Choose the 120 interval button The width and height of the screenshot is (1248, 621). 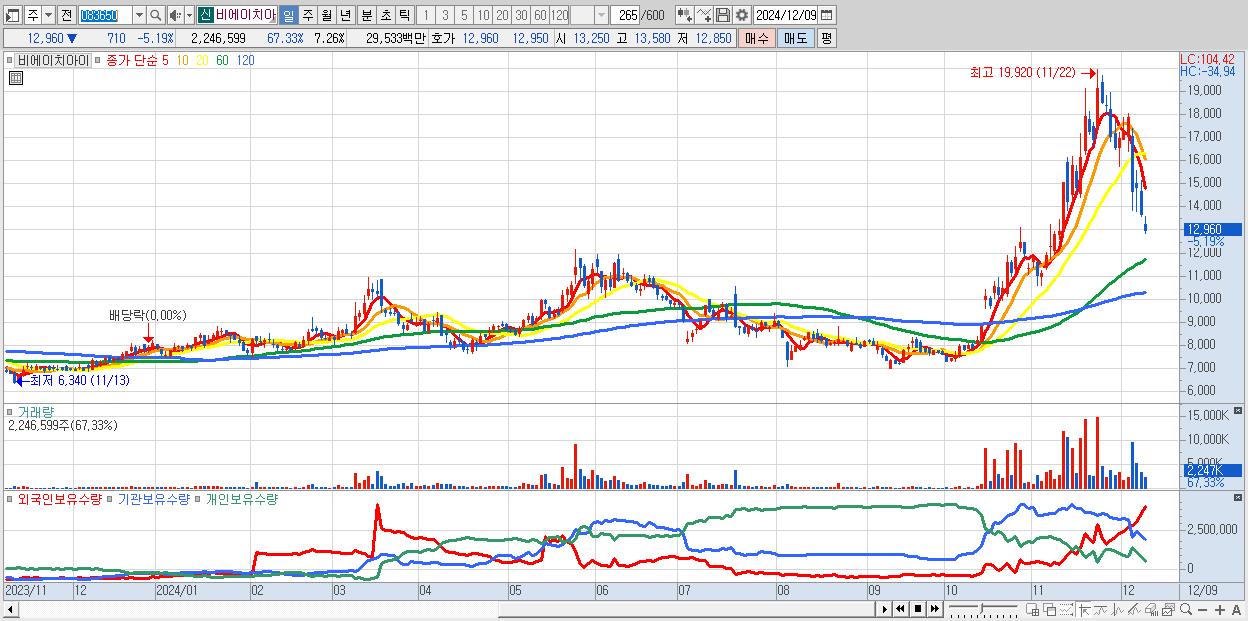pyautogui.click(x=560, y=15)
